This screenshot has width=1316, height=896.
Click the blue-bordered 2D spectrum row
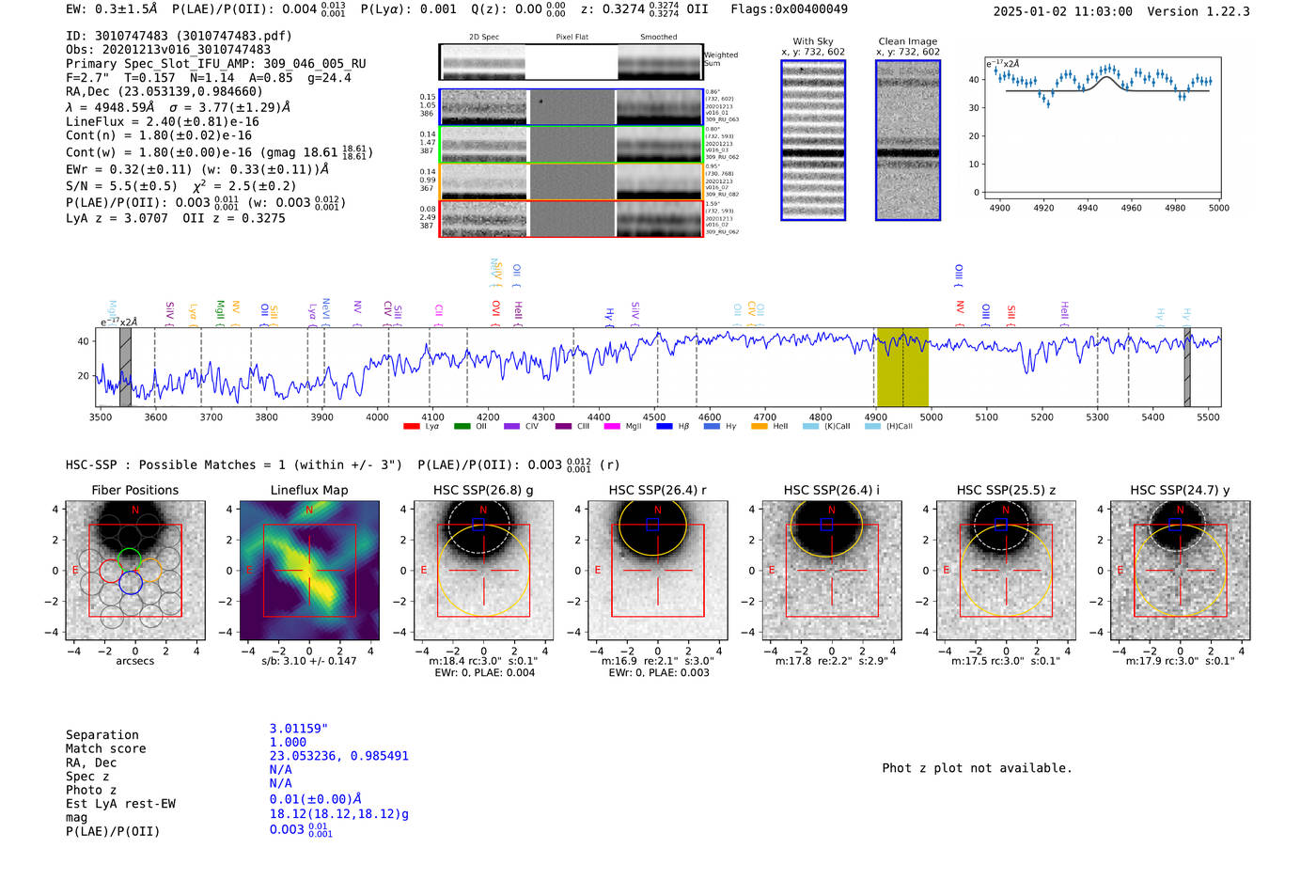(572, 107)
